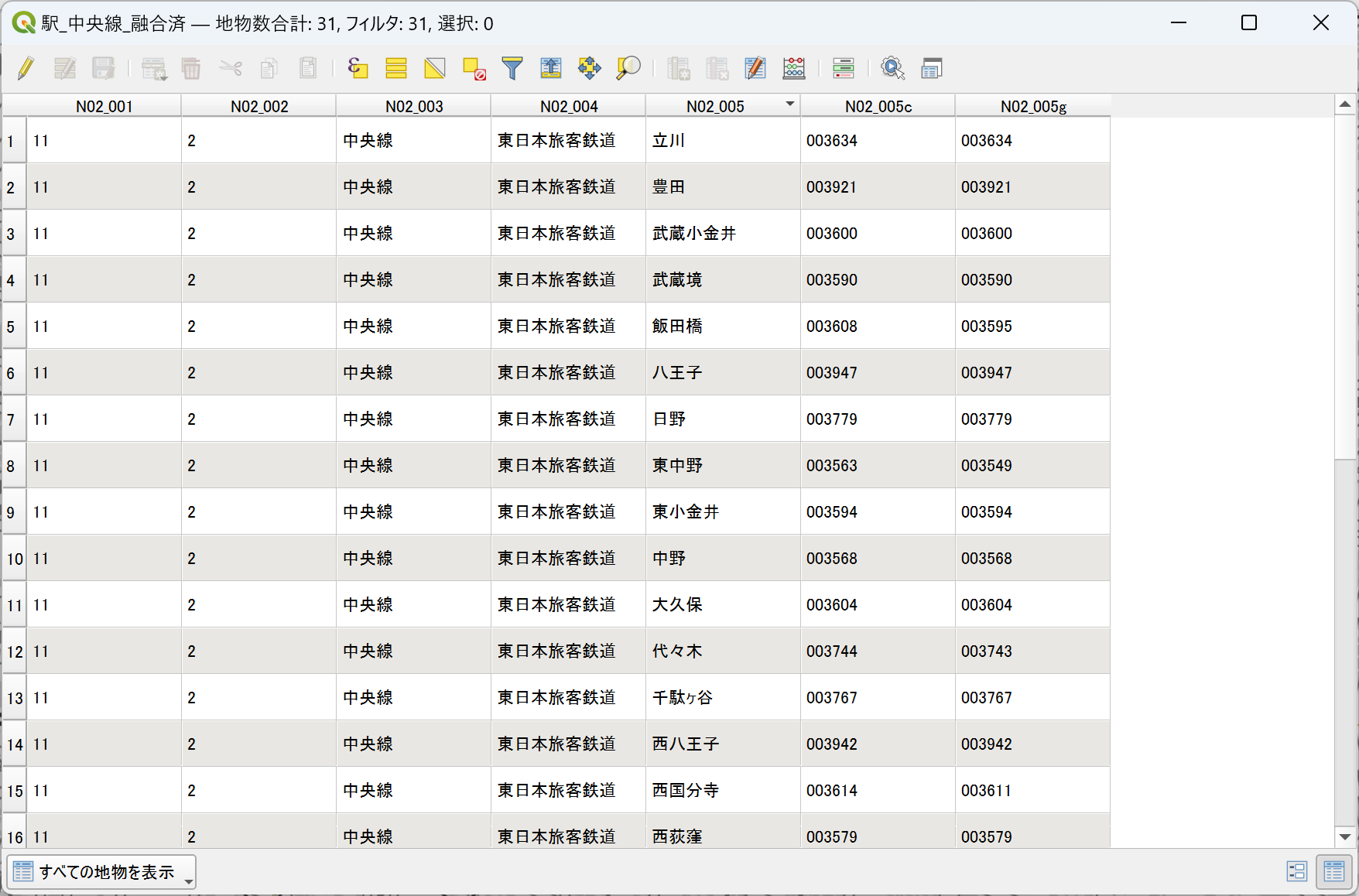1359x896 pixels.
Task: Click the N02_003 column header
Action: (x=413, y=106)
